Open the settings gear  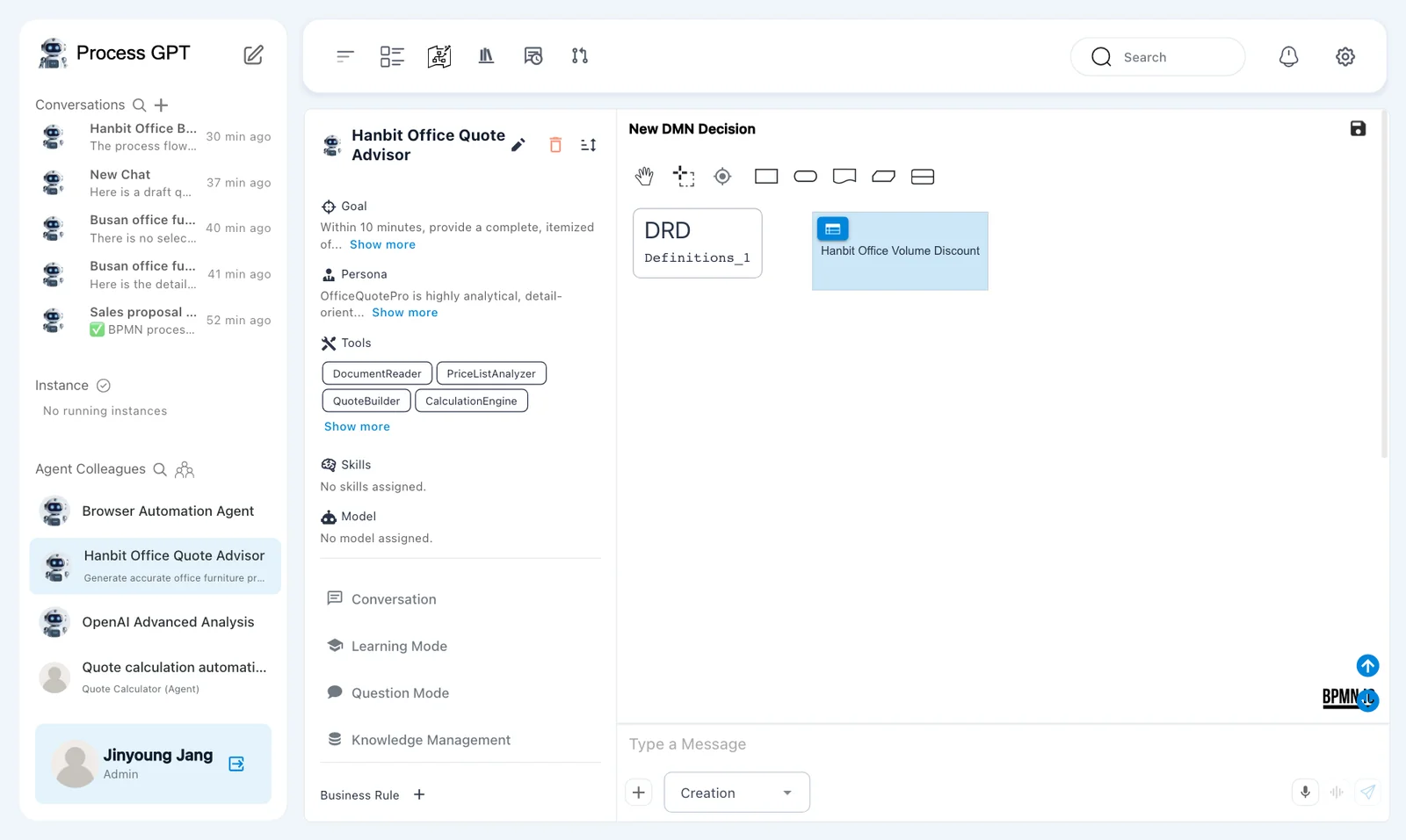pos(1345,56)
